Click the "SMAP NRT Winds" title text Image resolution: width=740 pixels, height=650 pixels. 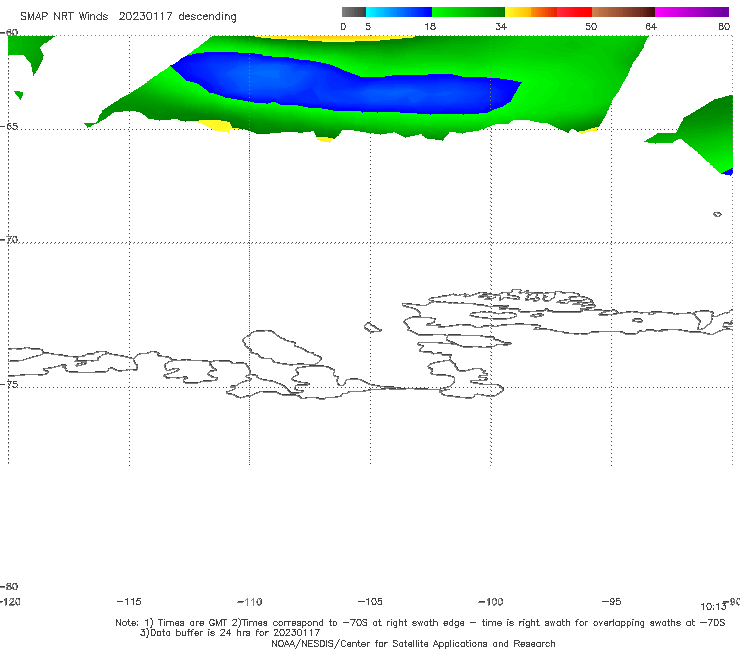(64, 16)
